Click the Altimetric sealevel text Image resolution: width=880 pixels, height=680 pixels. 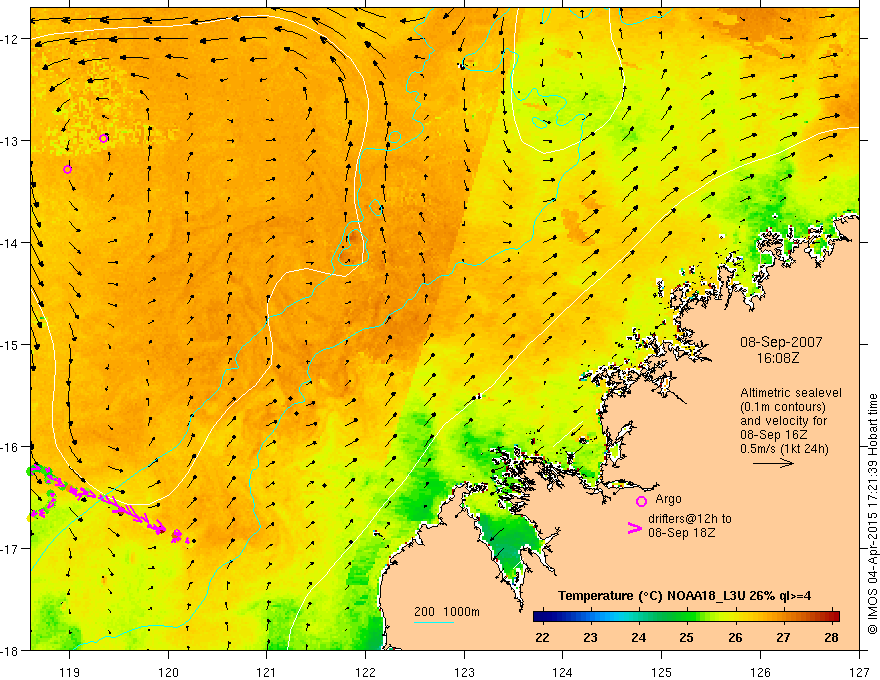pyautogui.click(x=791, y=393)
